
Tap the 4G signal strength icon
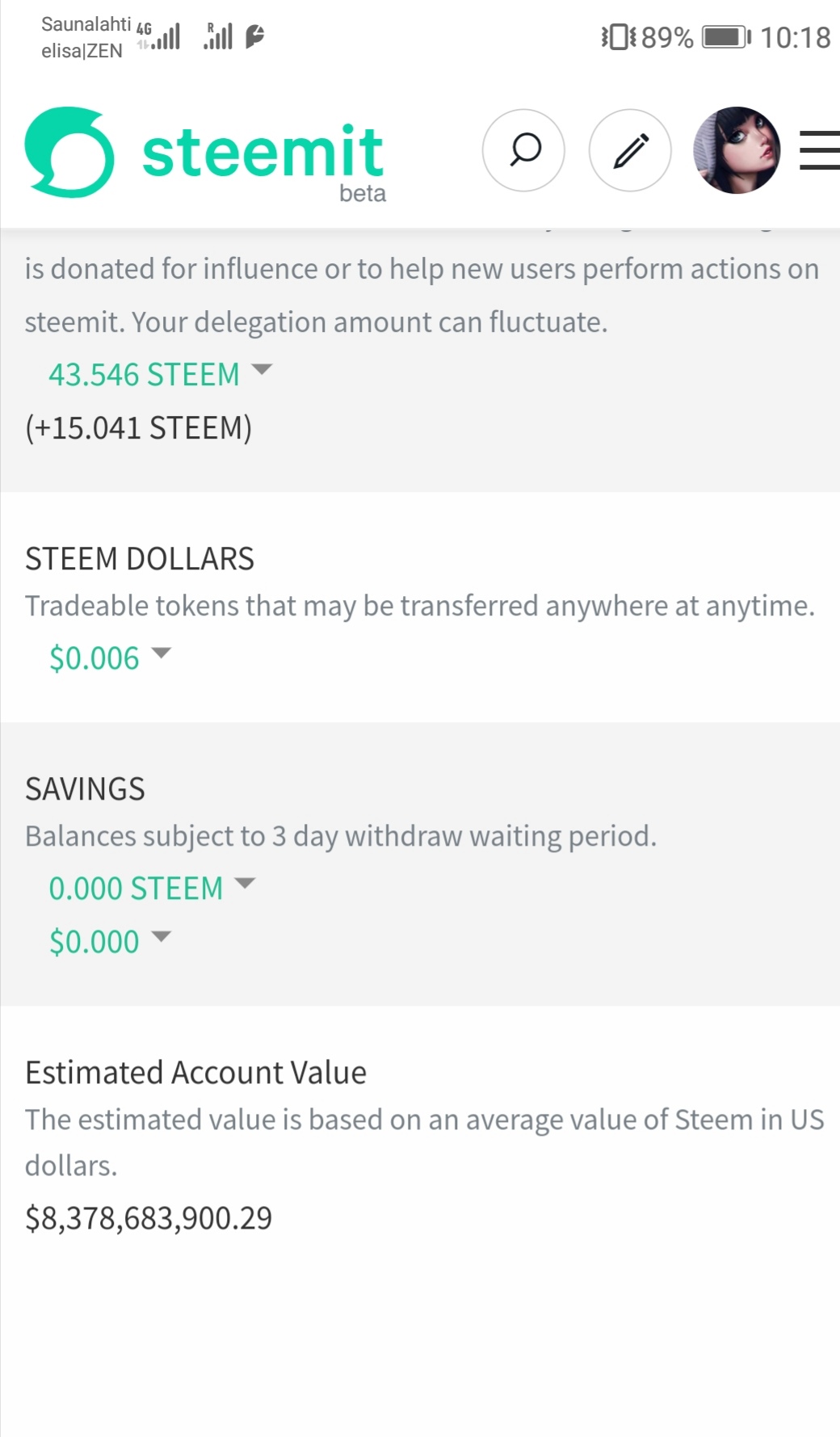159,36
